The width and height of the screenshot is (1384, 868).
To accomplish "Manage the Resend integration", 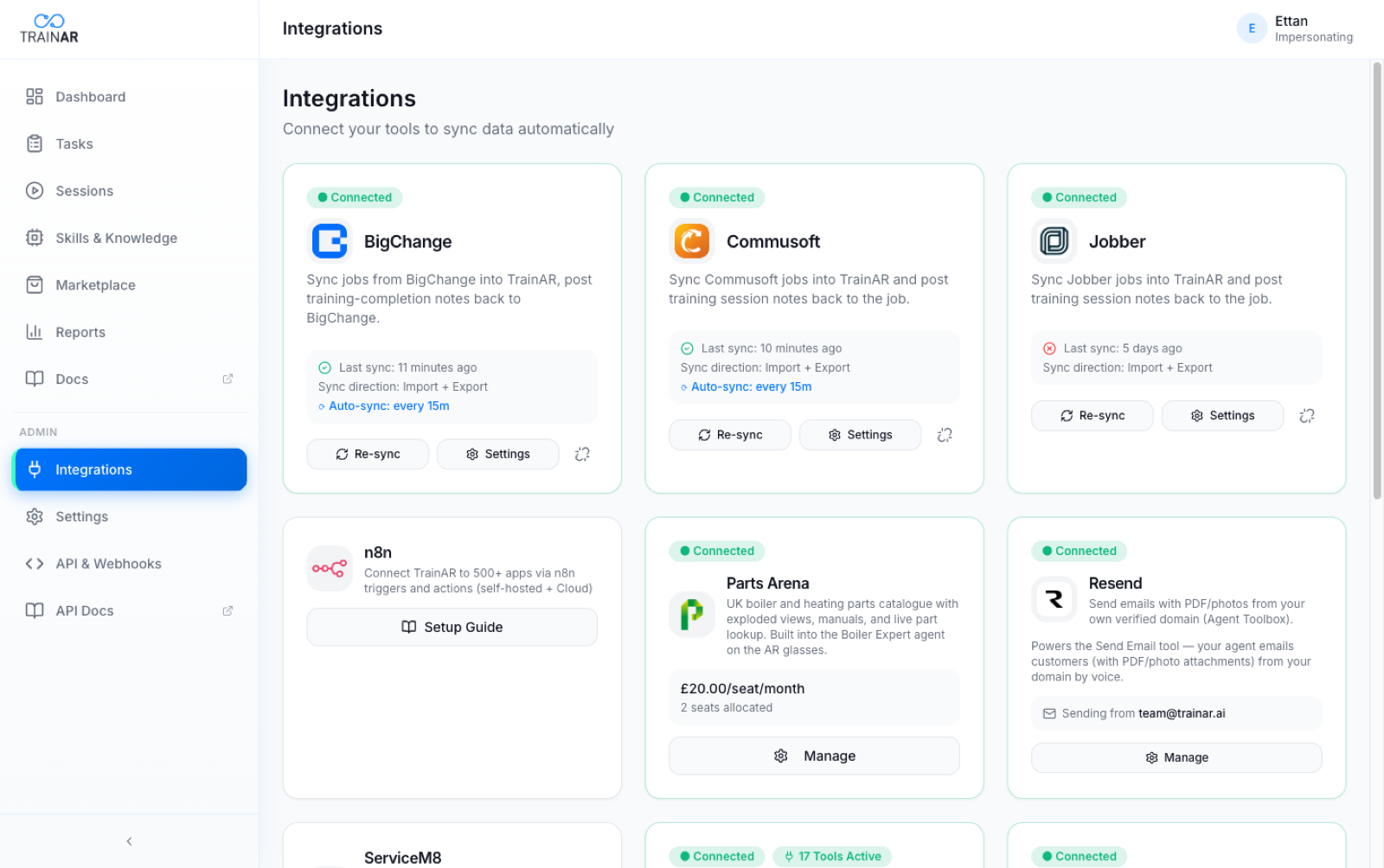I will pyautogui.click(x=1176, y=757).
